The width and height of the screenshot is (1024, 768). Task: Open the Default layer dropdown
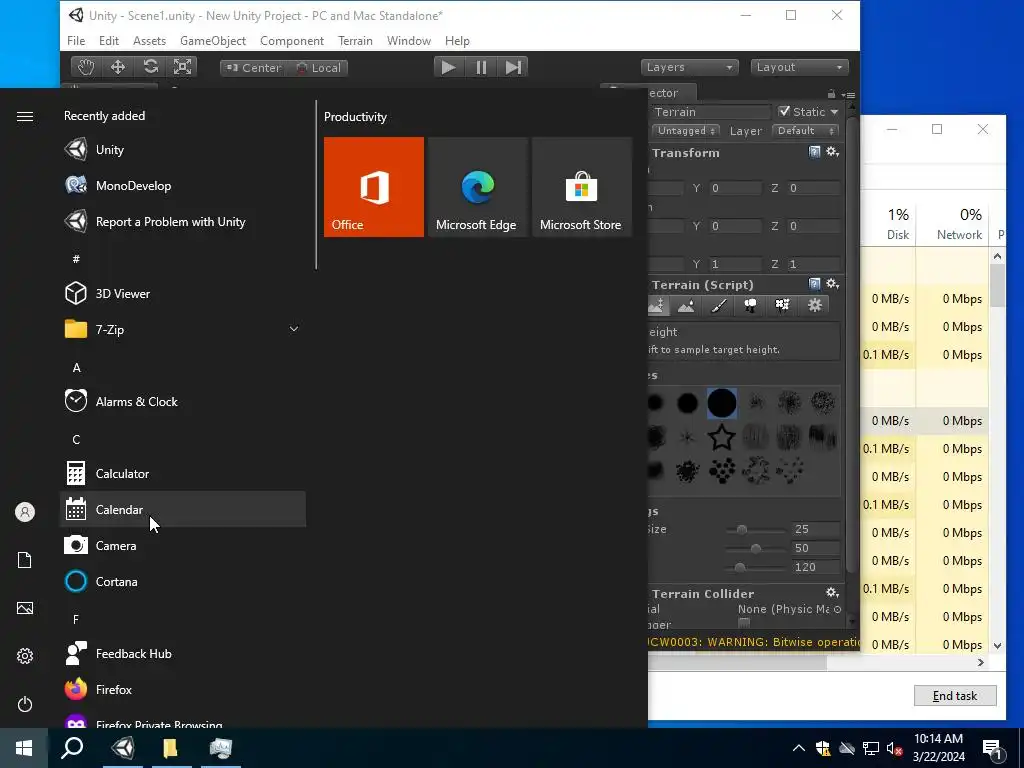click(x=805, y=131)
